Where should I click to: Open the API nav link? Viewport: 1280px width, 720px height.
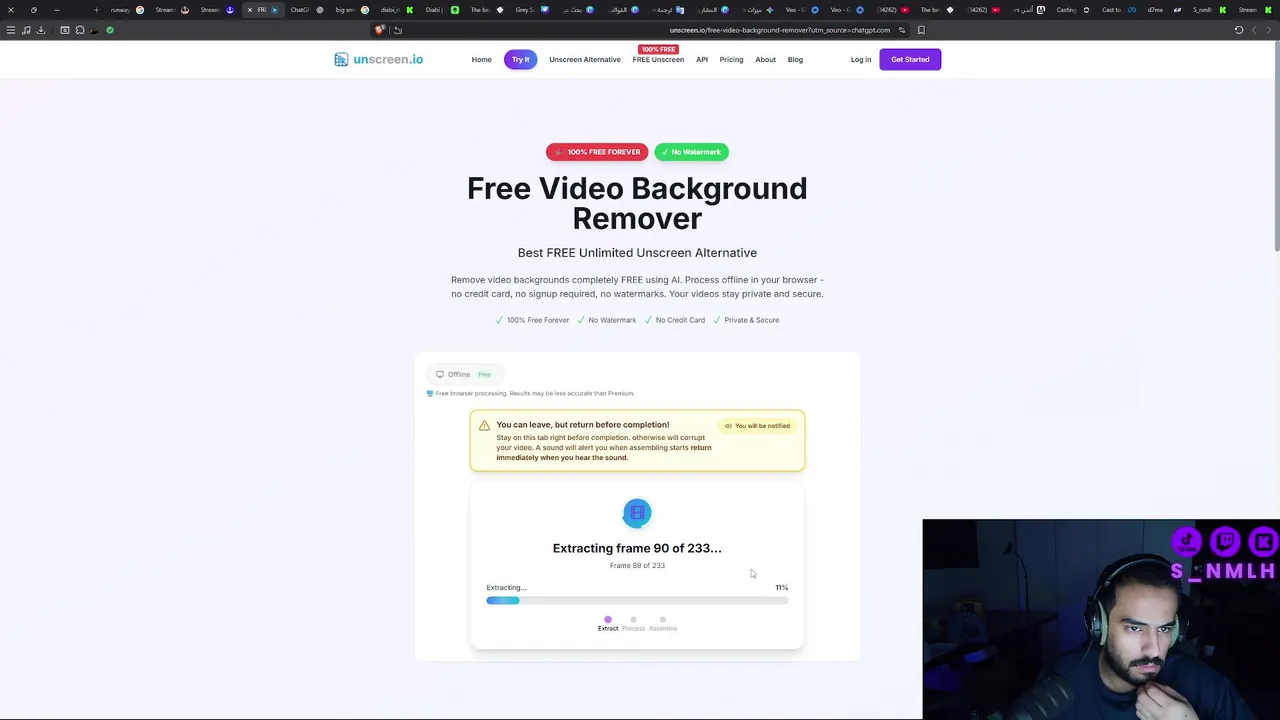point(702,59)
